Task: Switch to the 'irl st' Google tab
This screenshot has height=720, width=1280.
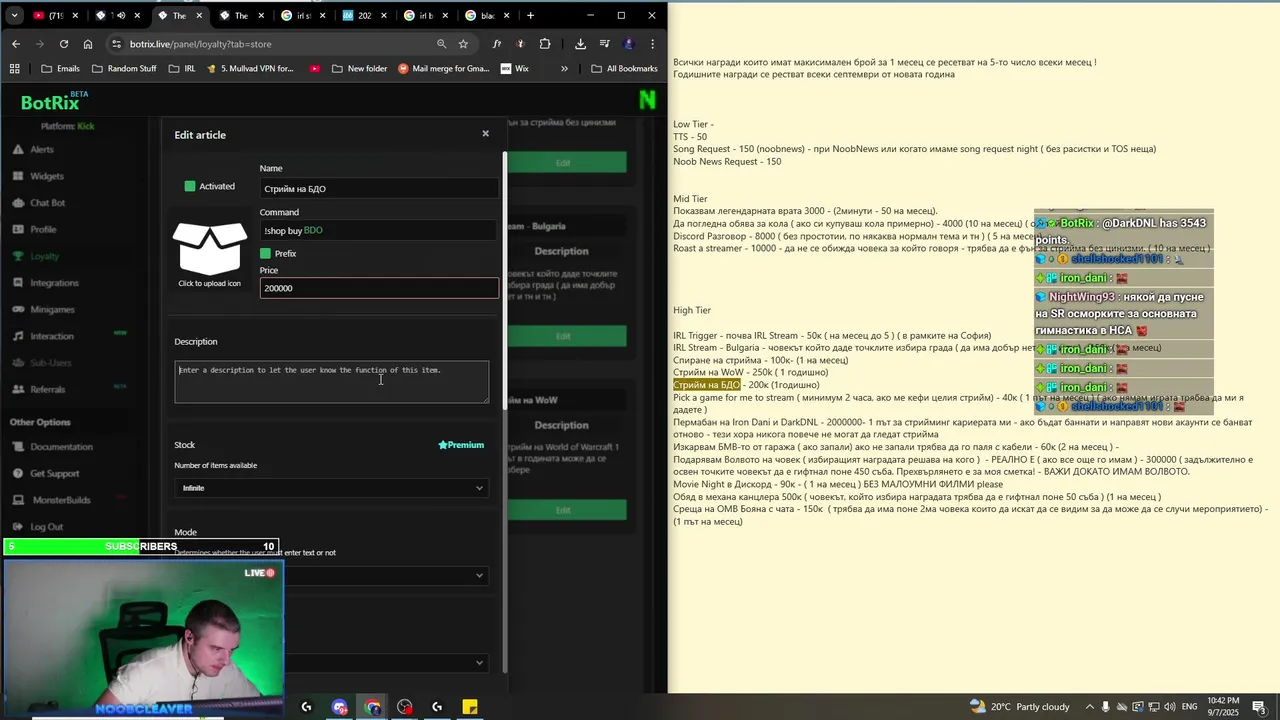Action: (302, 15)
